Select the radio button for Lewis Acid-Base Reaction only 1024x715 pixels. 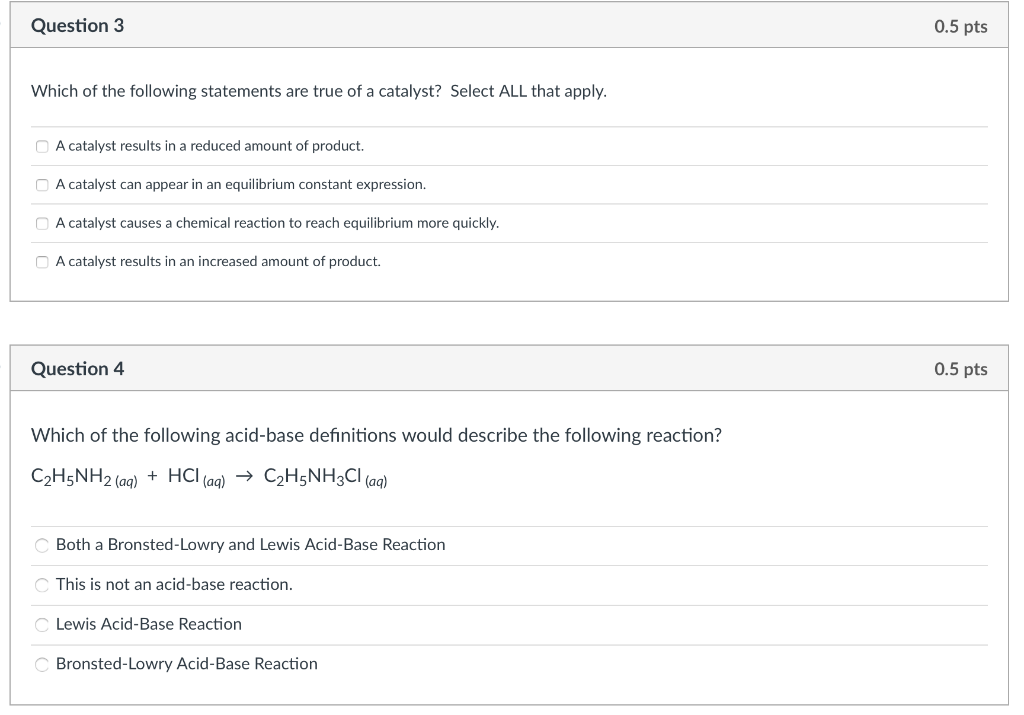(42, 625)
